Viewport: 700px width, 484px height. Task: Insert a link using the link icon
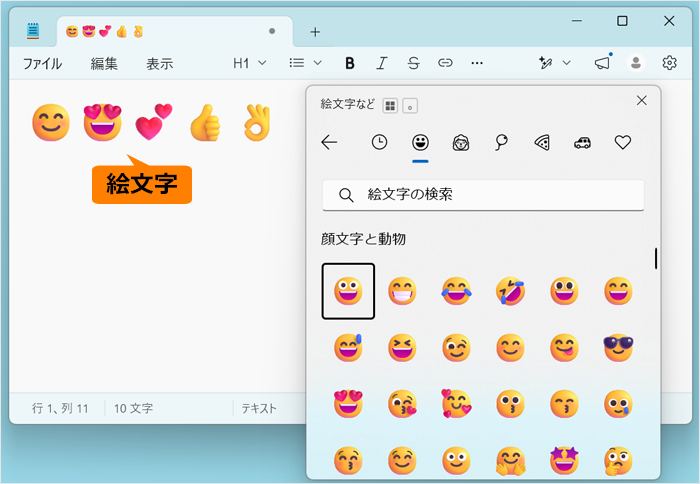[x=445, y=63]
